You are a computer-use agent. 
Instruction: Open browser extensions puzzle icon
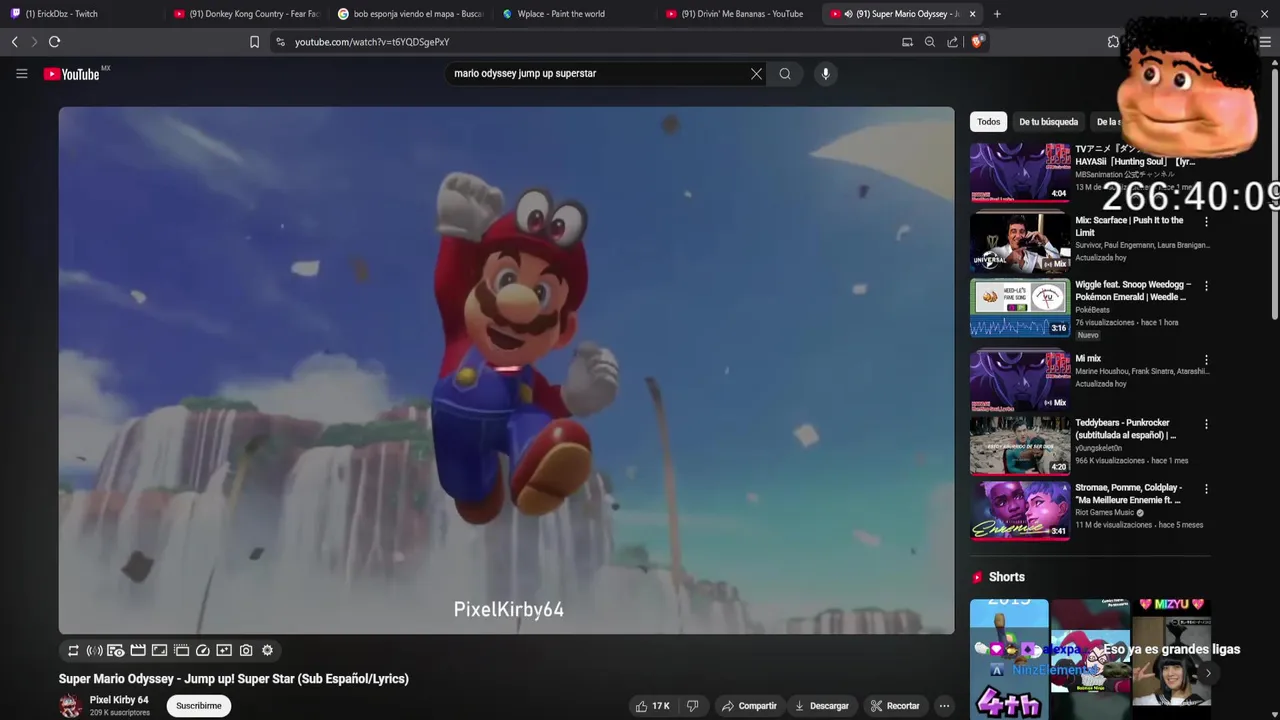point(1113,42)
